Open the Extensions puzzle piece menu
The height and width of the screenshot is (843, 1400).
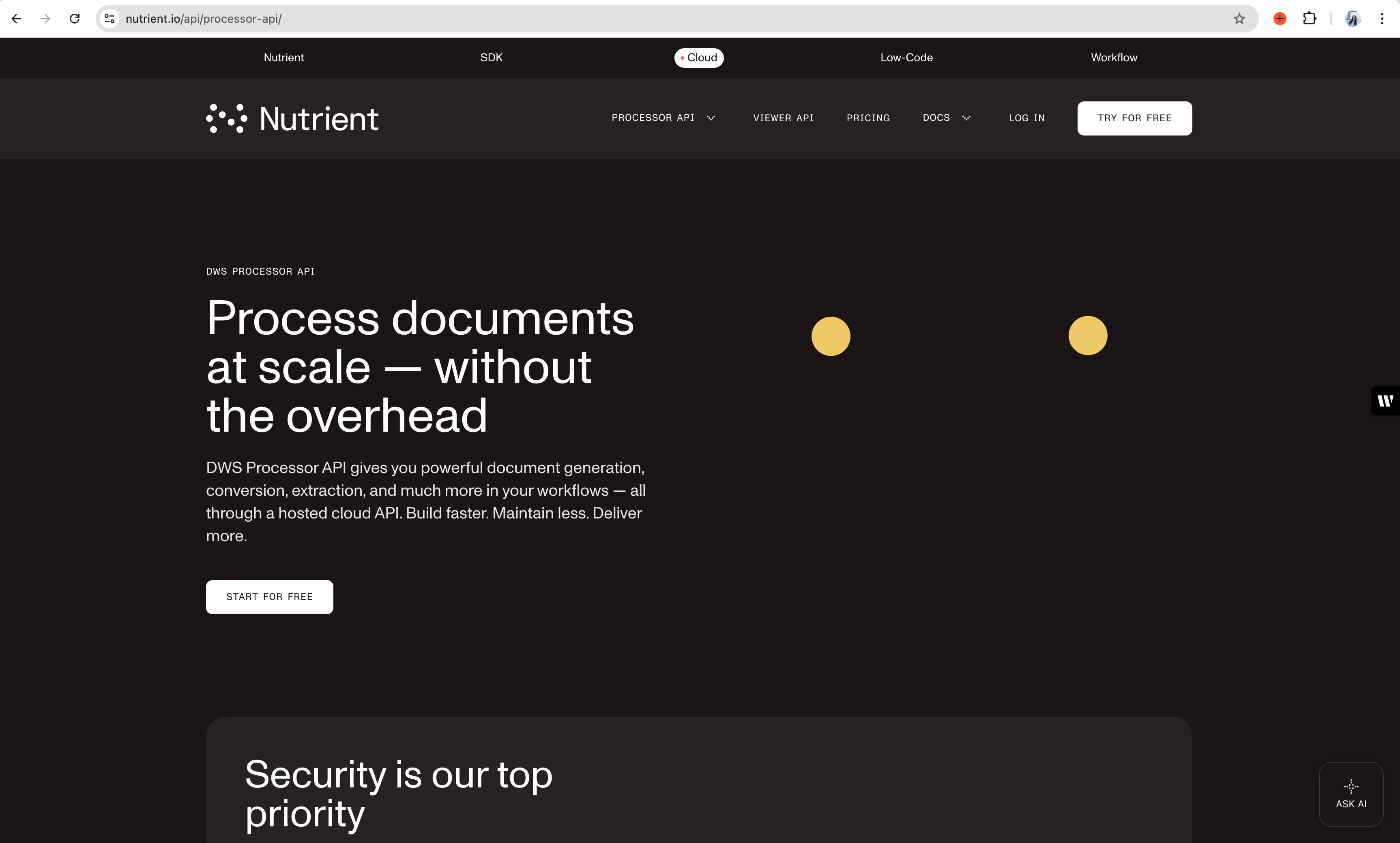1310,19
